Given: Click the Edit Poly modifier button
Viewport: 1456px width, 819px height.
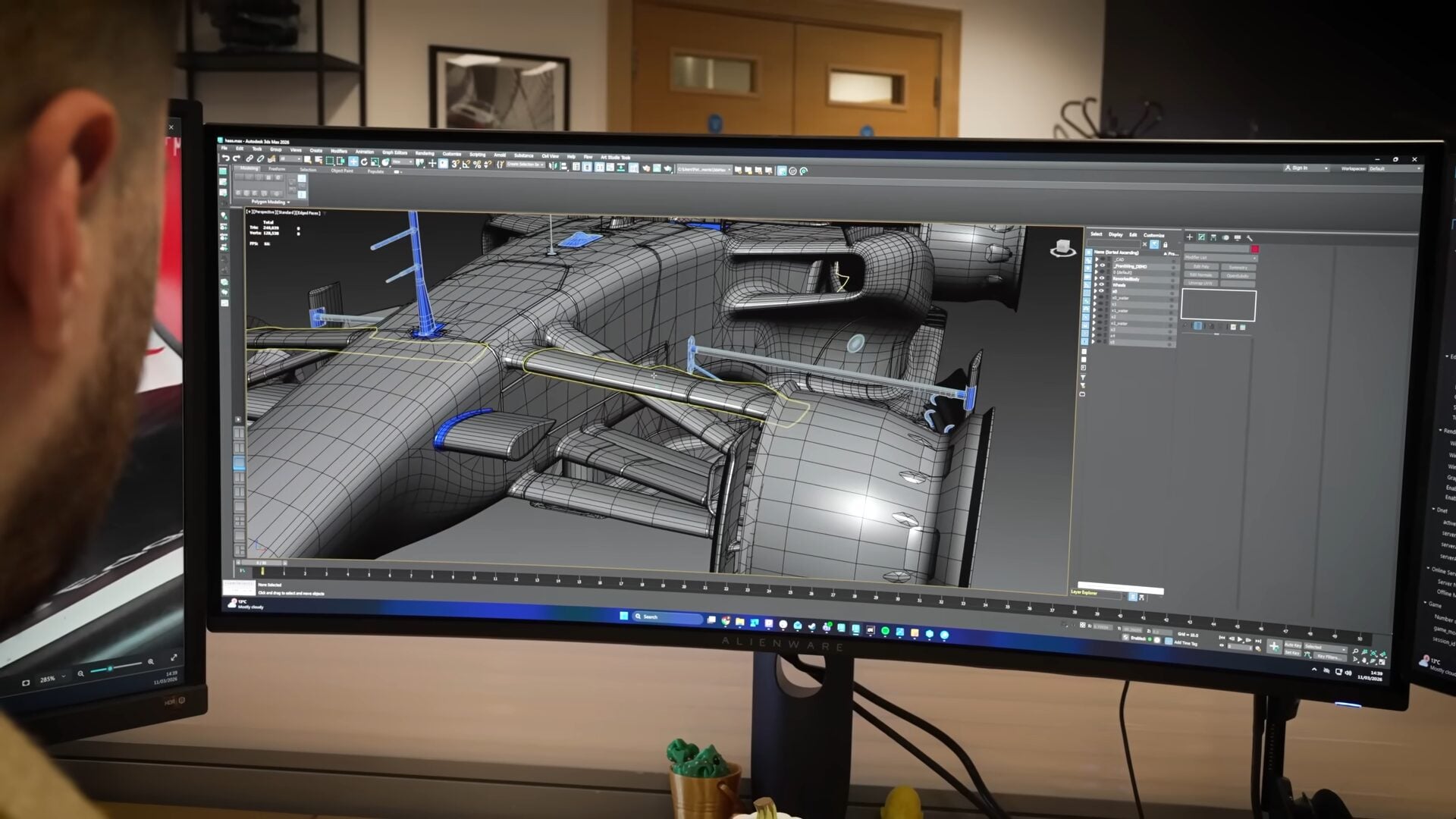Looking at the screenshot, I should [x=1201, y=266].
